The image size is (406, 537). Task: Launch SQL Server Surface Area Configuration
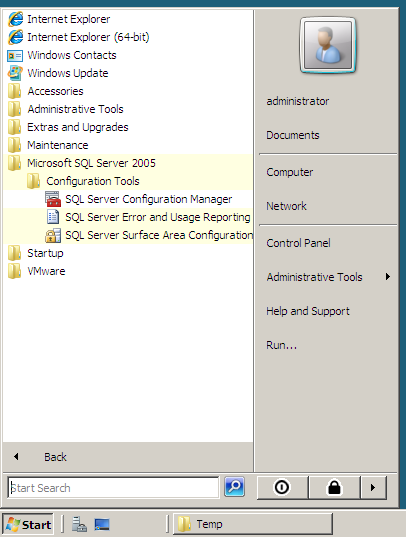[x=128, y=235]
